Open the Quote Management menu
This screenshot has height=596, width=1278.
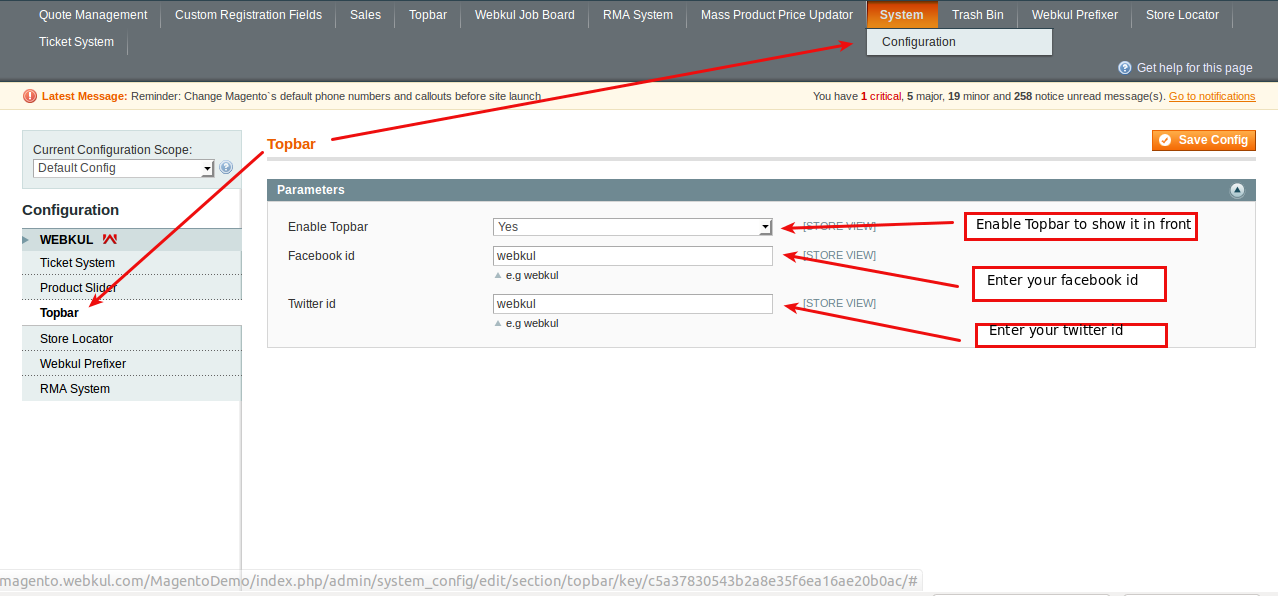(x=93, y=15)
